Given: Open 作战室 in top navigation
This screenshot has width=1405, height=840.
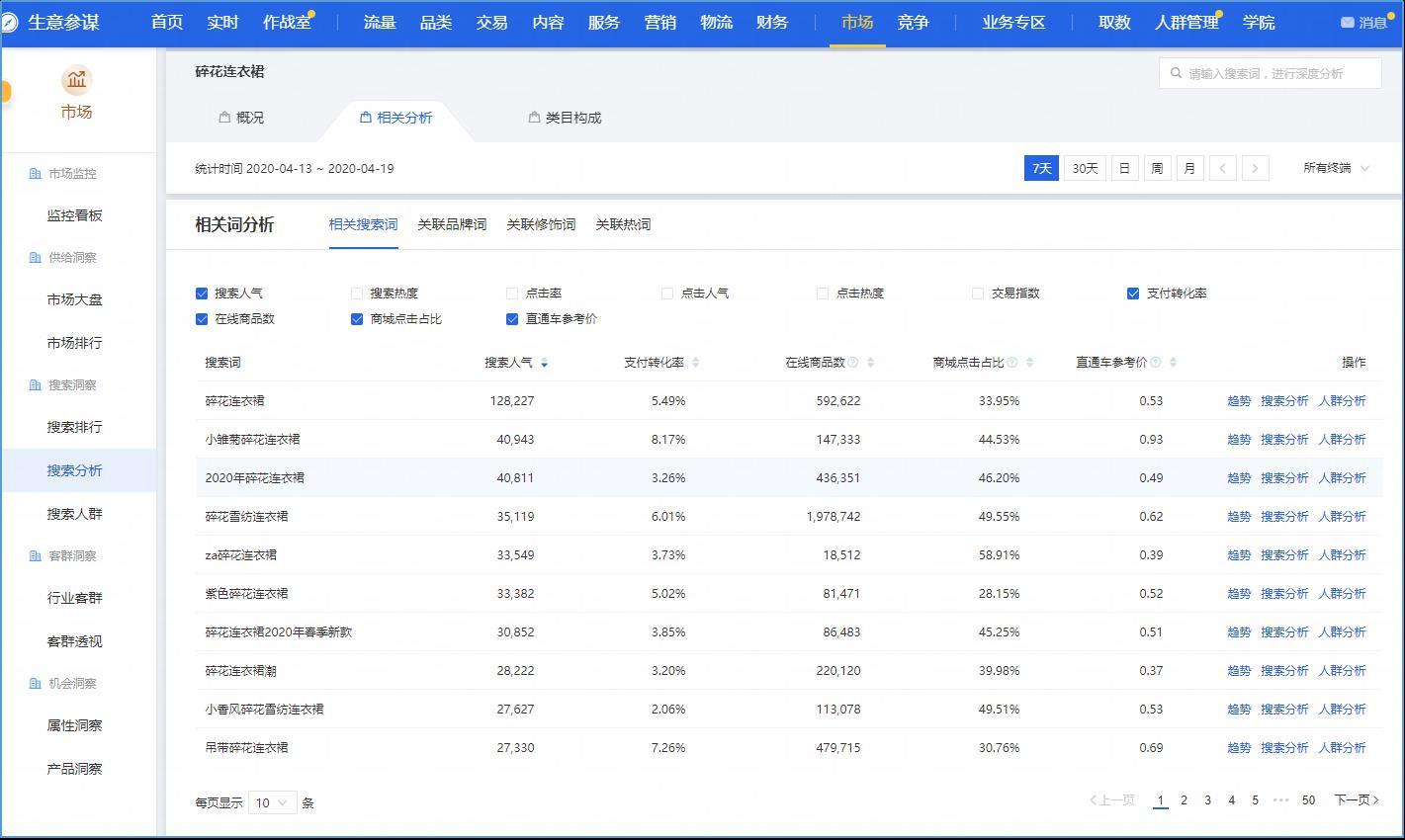Looking at the screenshot, I should pyautogui.click(x=287, y=22).
